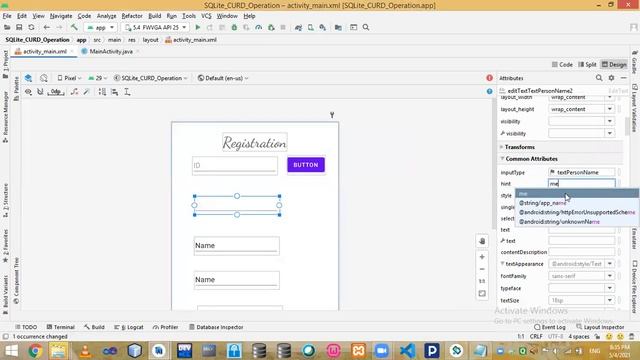
Task: Click the Debug app bug icon
Action: [234, 27]
